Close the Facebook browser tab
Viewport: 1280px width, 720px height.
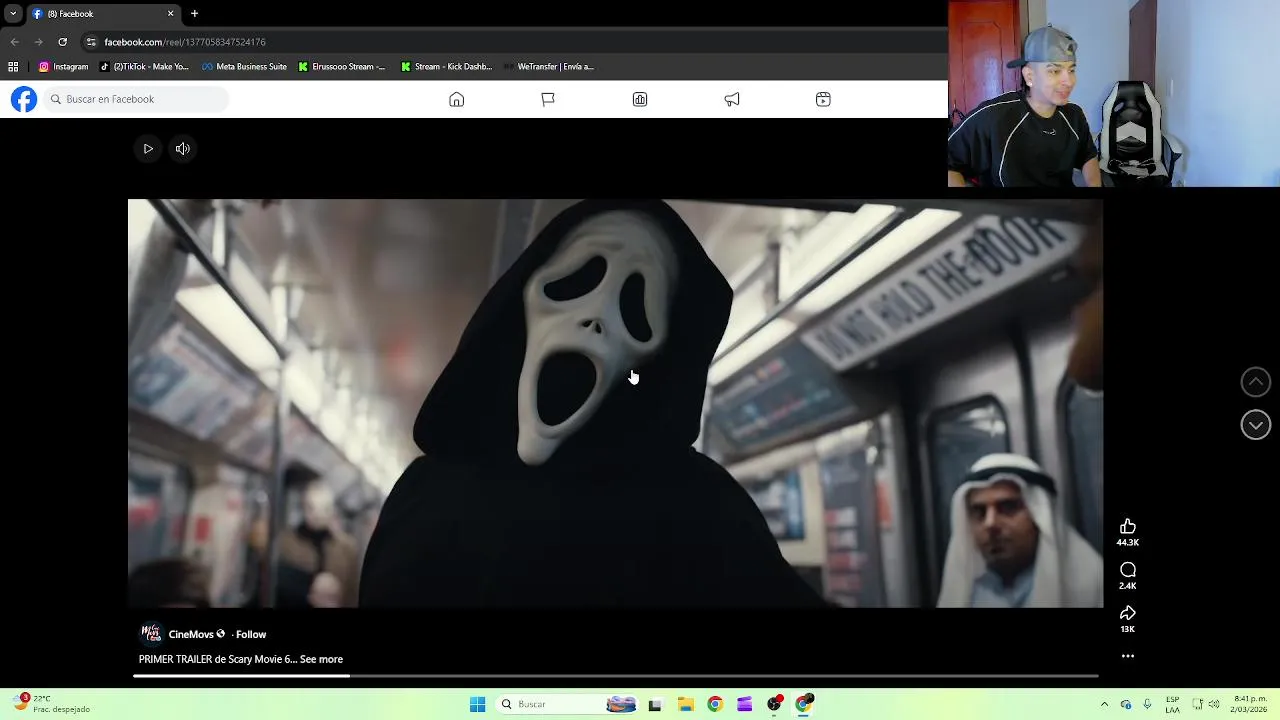point(170,14)
